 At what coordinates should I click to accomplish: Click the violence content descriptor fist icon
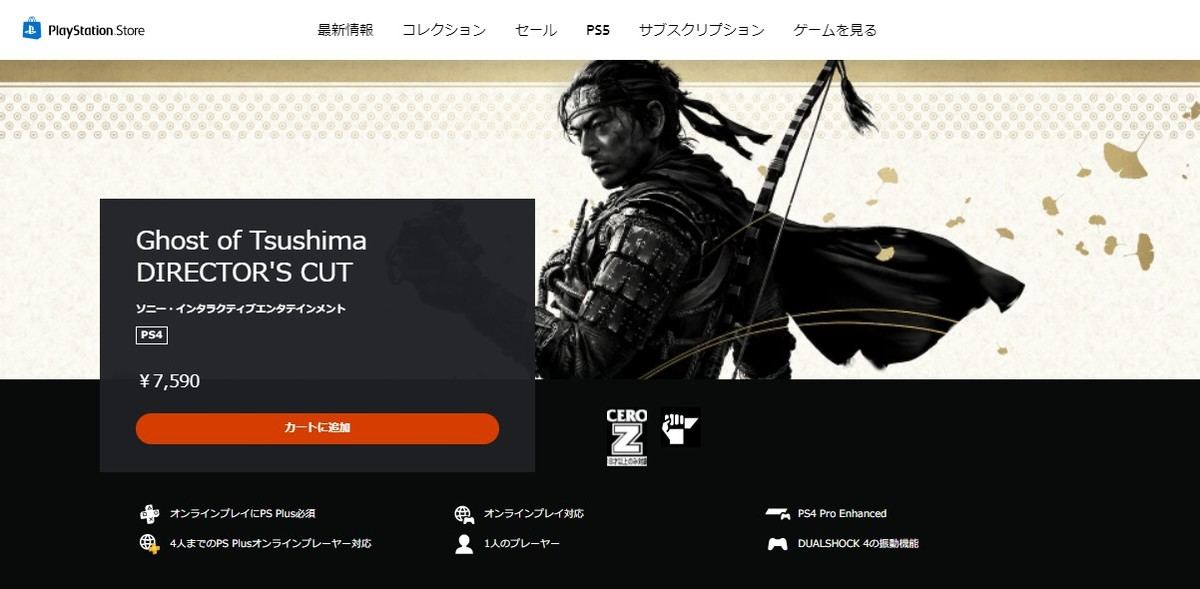(680, 427)
